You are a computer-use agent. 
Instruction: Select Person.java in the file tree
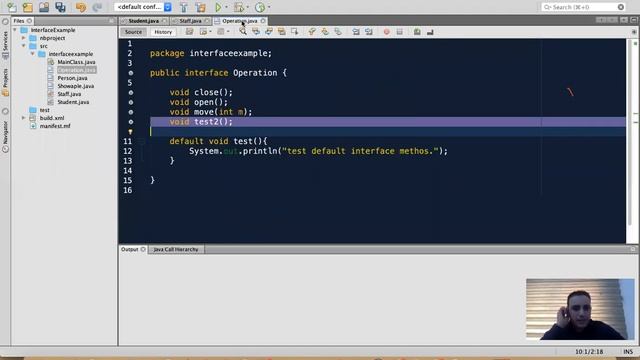click(x=72, y=78)
